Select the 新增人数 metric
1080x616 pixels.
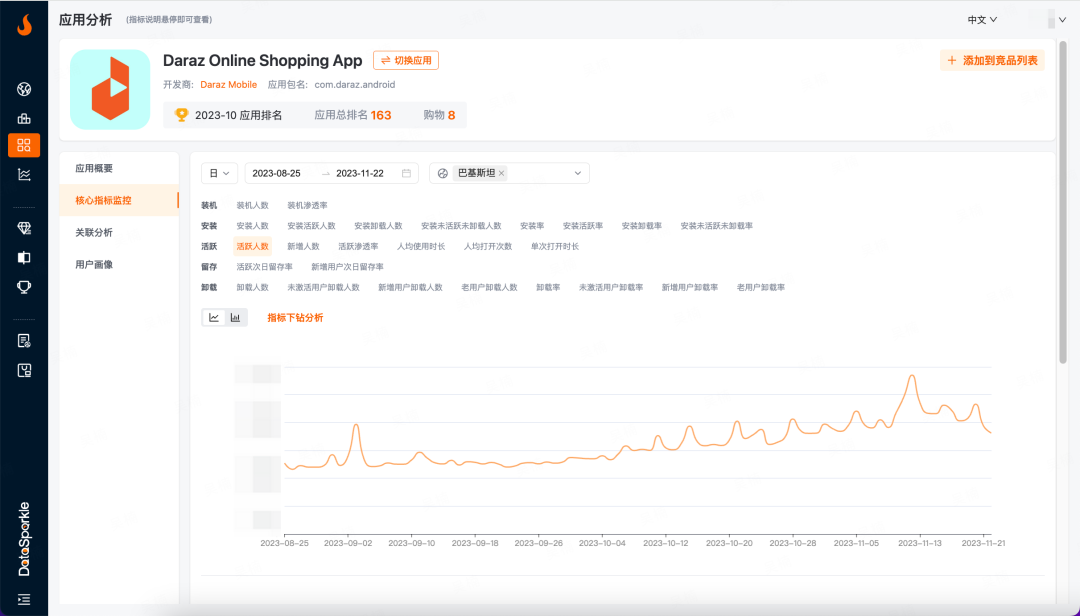pos(303,246)
